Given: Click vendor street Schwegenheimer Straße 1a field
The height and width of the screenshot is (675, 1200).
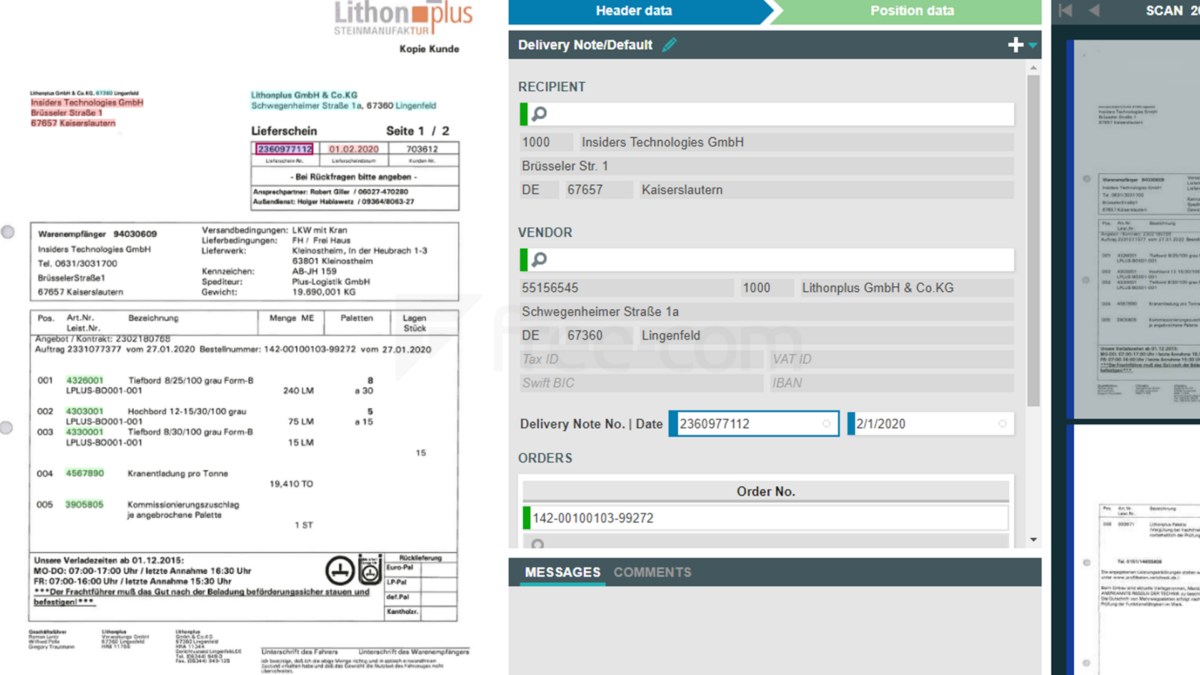Looking at the screenshot, I should 766,312.
